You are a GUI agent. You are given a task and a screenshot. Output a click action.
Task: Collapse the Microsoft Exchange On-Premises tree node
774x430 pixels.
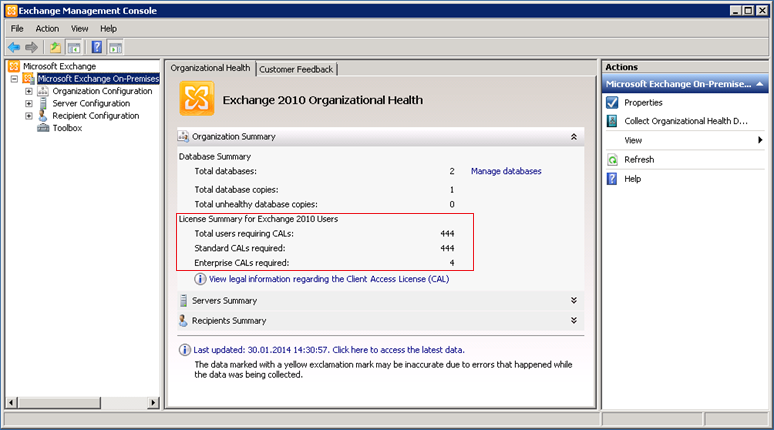point(14,79)
